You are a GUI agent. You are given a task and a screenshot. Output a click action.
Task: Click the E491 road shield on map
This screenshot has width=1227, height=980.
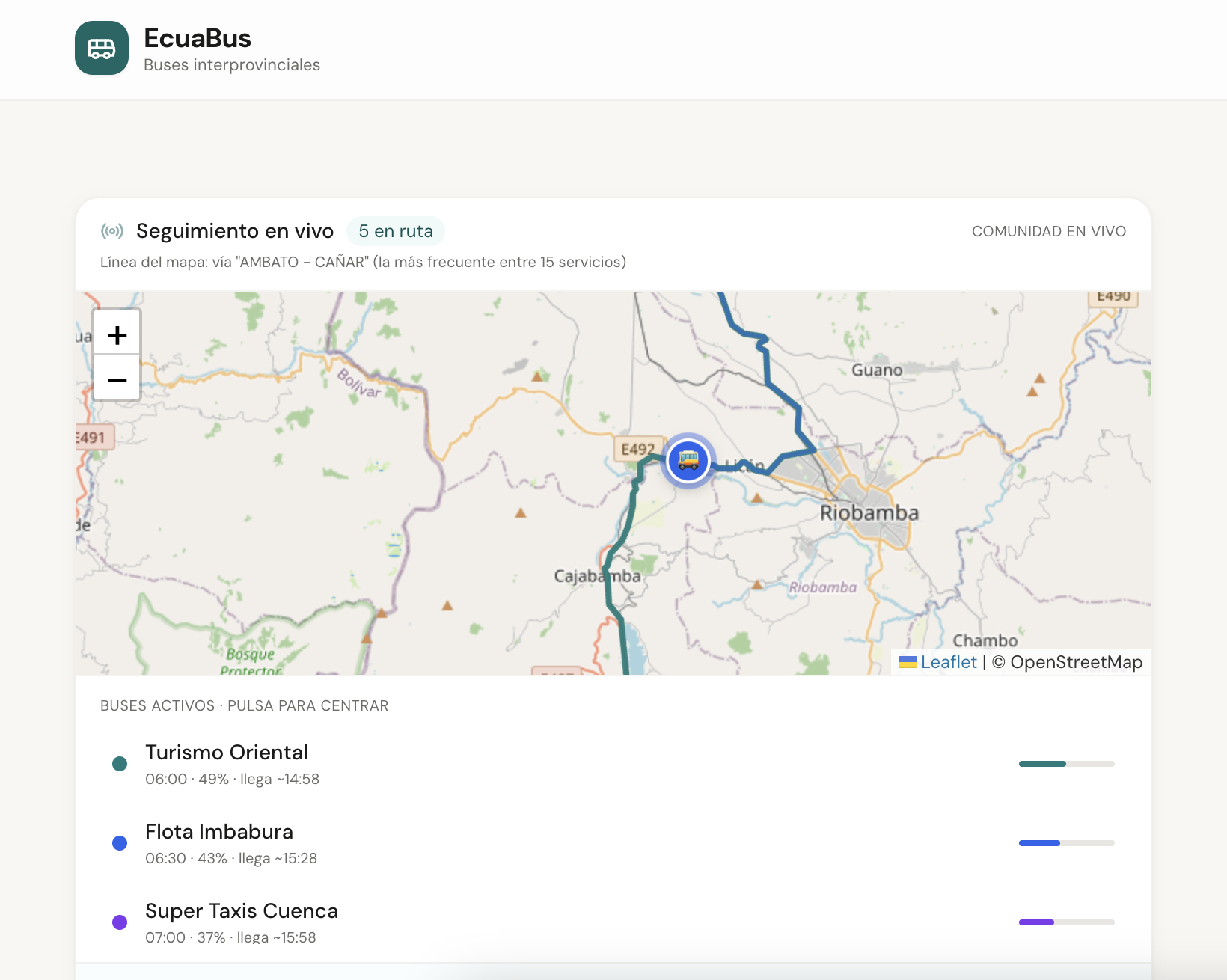[x=94, y=438]
